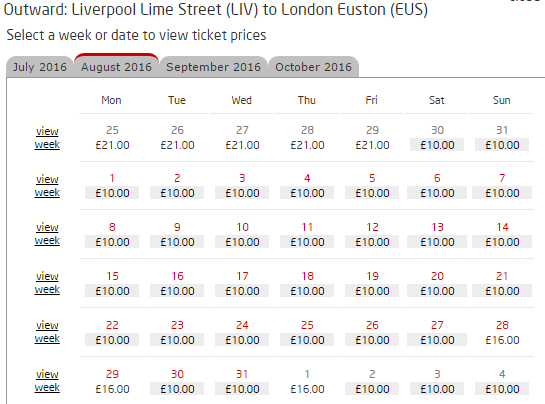The image size is (545, 404).
Task: Switch to the July 2016 tab
Action: click(x=40, y=67)
